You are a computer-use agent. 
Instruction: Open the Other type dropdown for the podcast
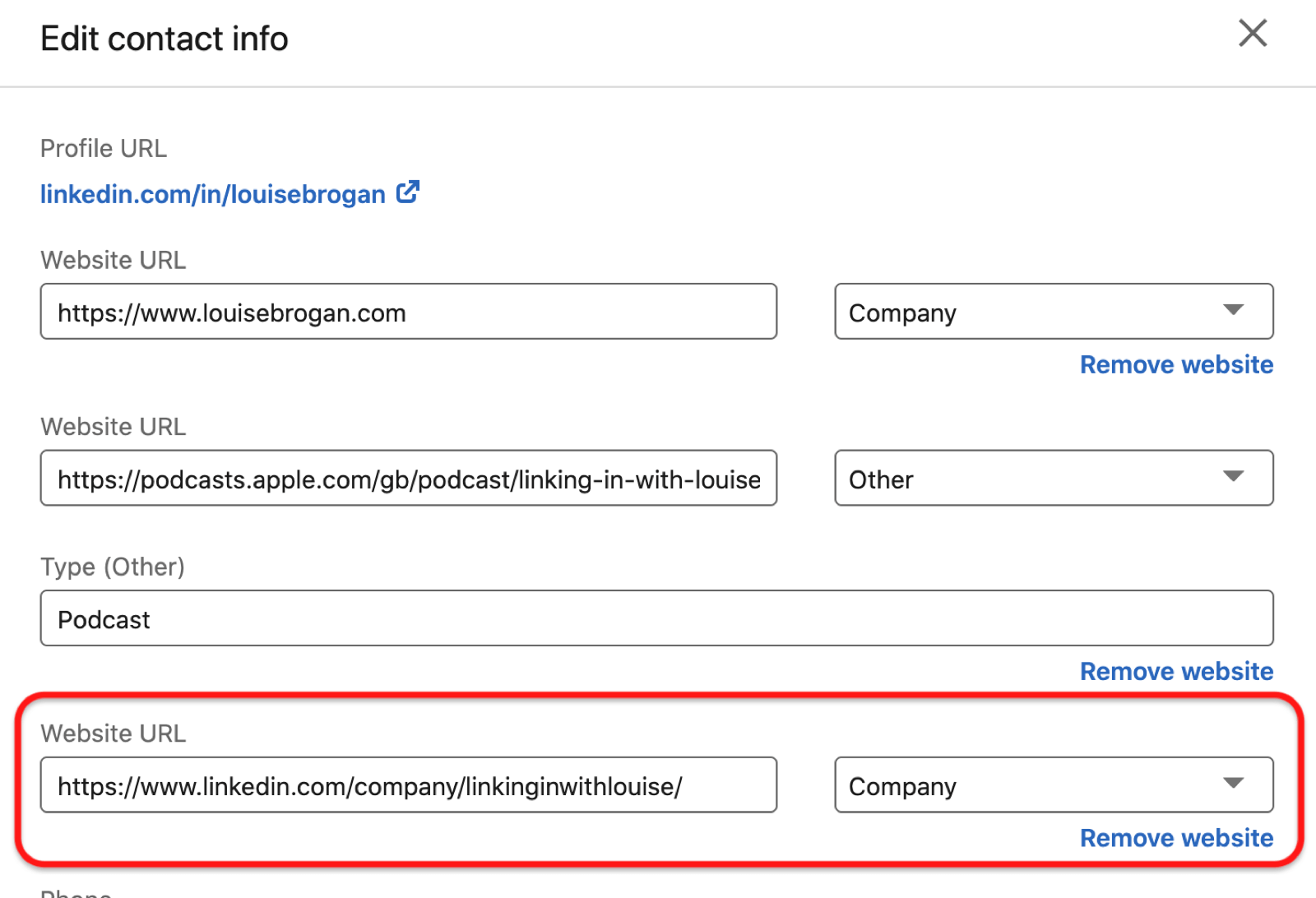[x=1053, y=478]
